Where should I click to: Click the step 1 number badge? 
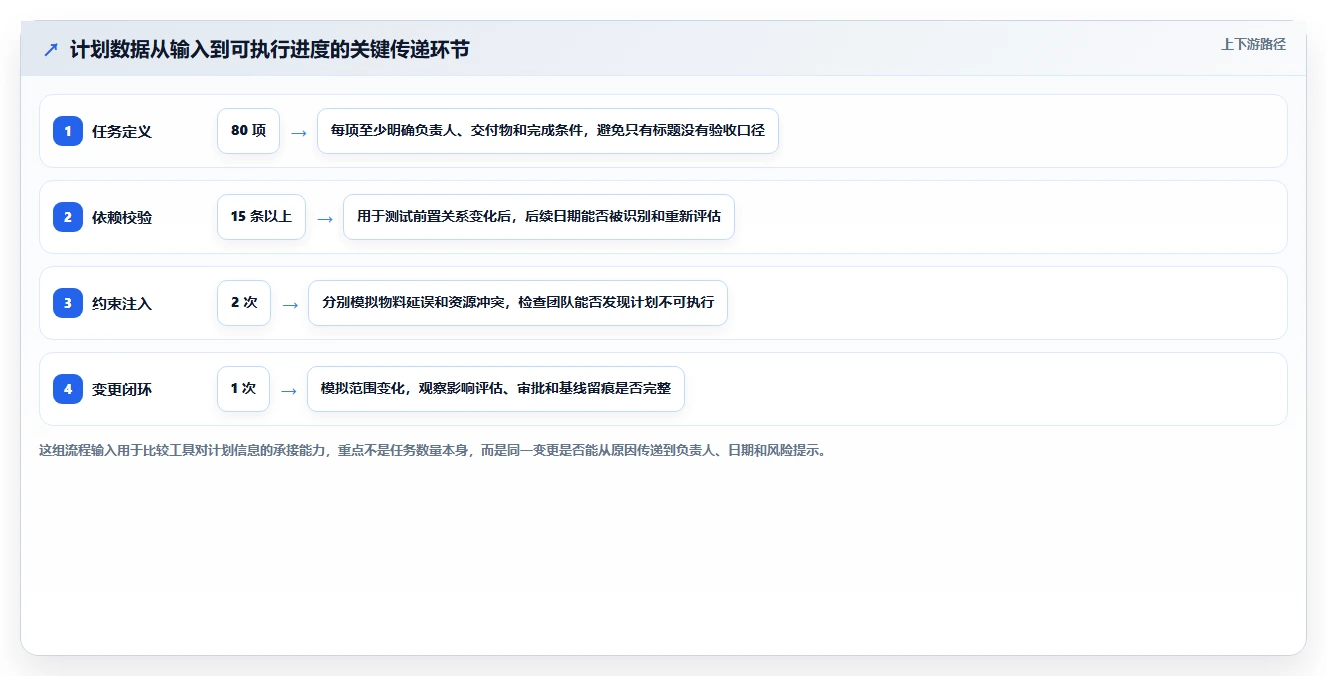tap(68, 131)
